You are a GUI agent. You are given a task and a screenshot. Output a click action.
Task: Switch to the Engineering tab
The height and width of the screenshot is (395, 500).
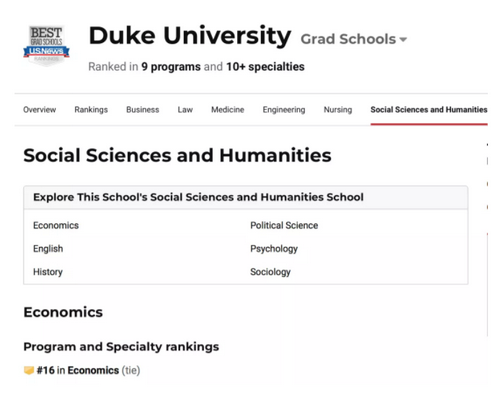tap(284, 110)
